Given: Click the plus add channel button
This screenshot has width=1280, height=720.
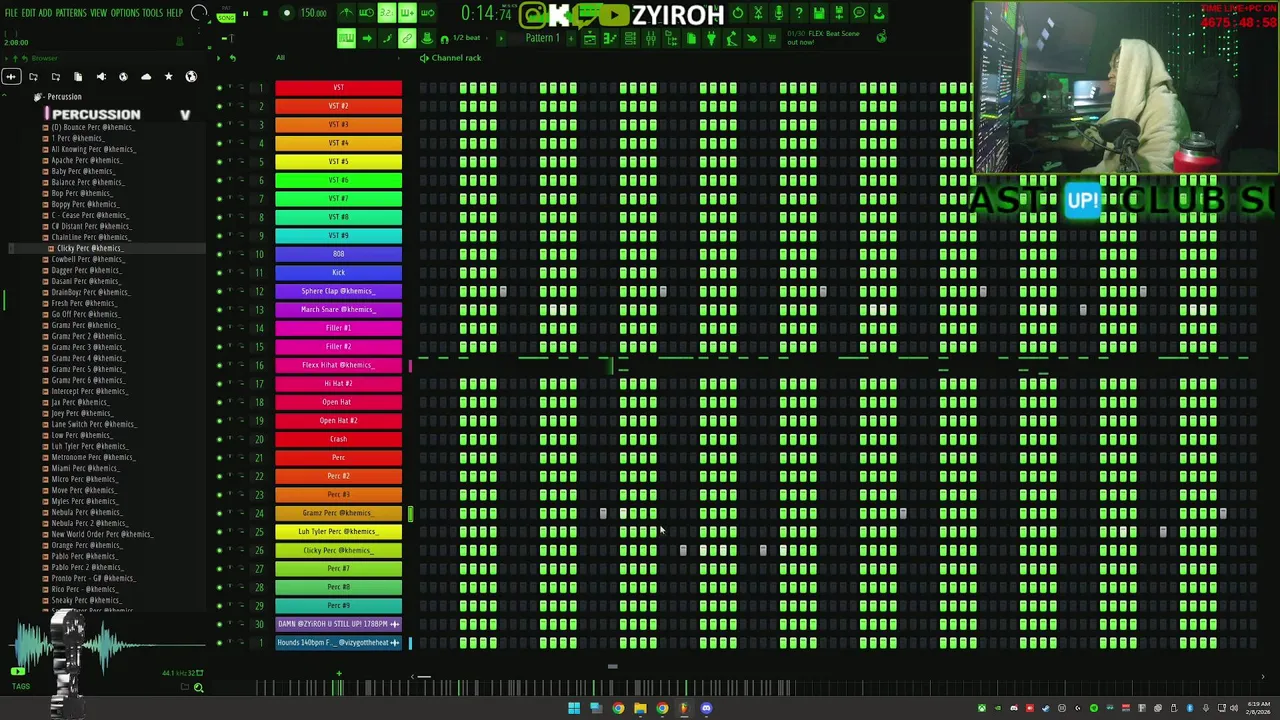Looking at the screenshot, I should pos(338,674).
